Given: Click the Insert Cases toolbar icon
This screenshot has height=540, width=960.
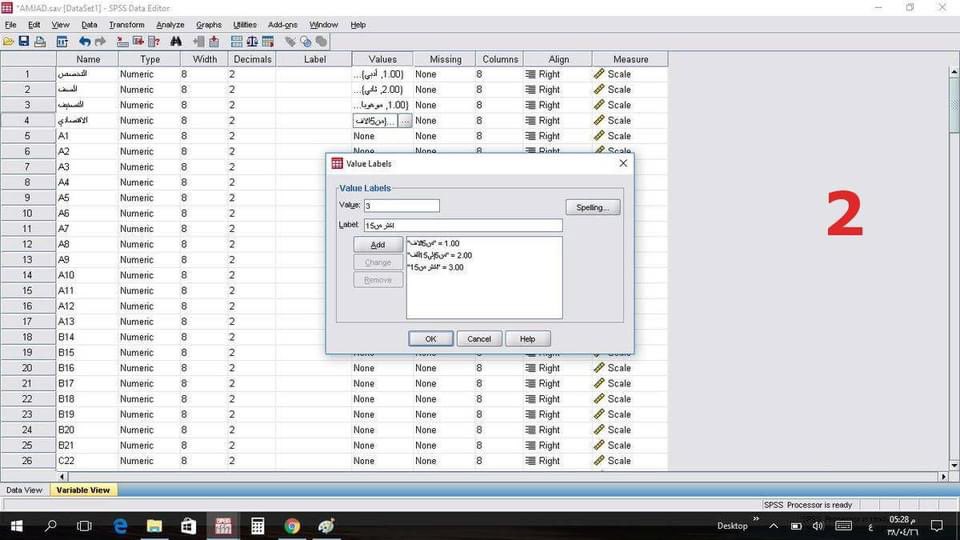Looking at the screenshot, I should [x=199, y=42].
